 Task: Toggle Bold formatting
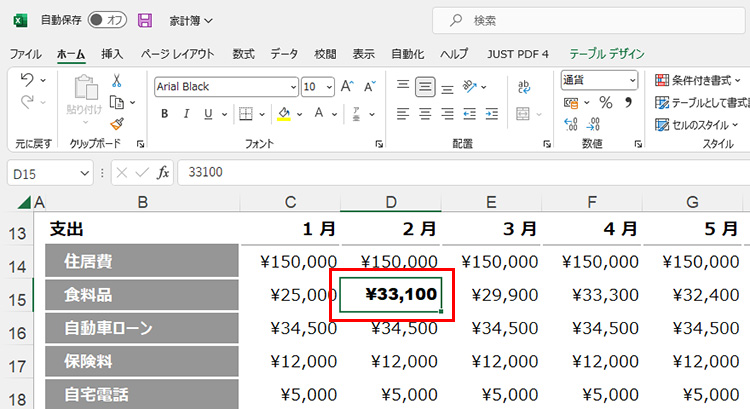164,113
